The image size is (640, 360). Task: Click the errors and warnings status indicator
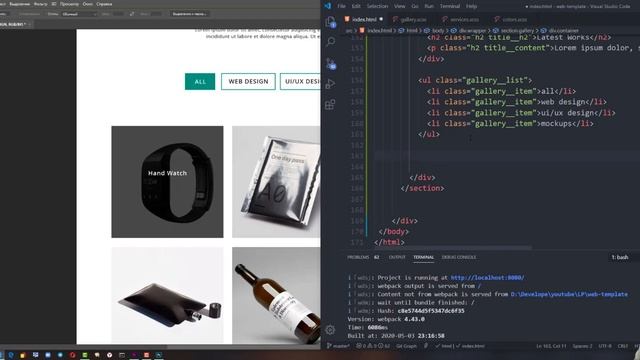[373, 346]
